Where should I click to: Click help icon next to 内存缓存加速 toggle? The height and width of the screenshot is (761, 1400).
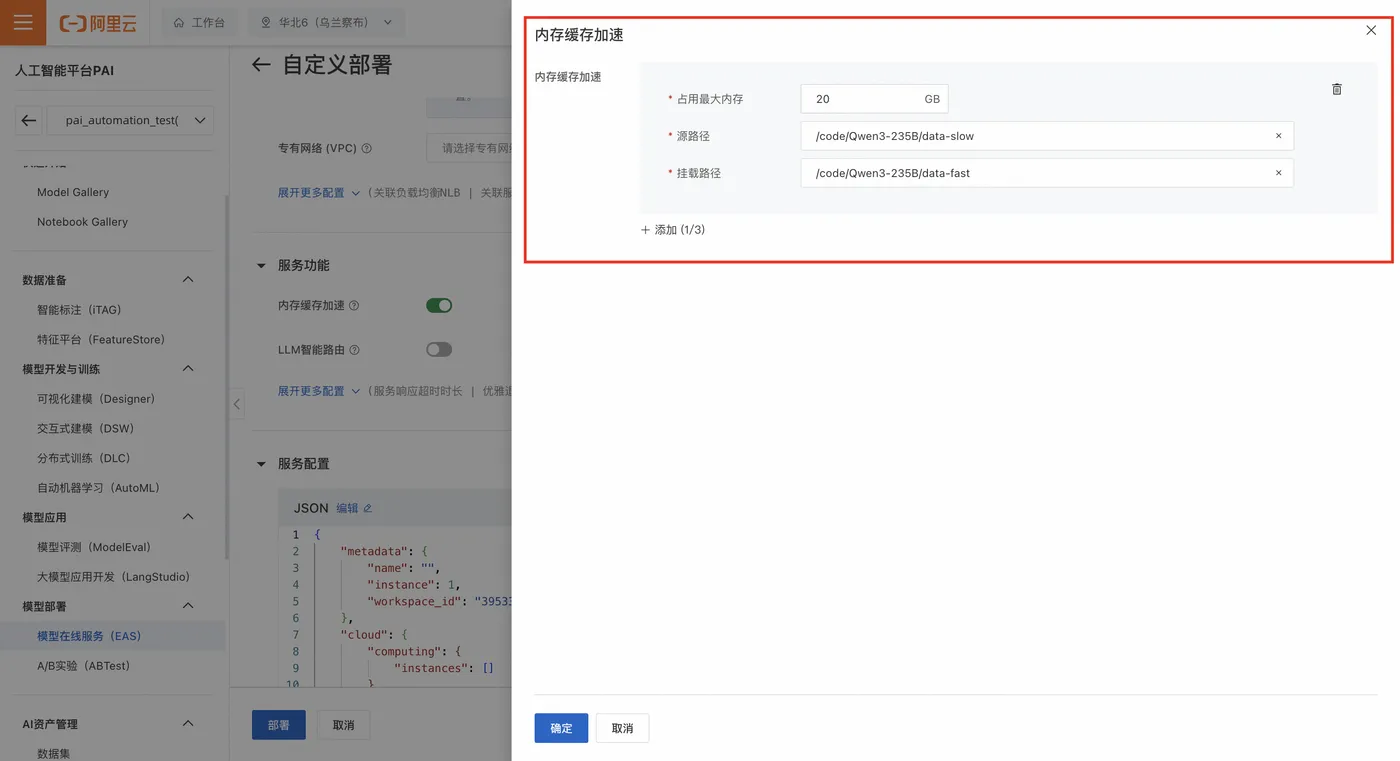pyautogui.click(x=354, y=306)
